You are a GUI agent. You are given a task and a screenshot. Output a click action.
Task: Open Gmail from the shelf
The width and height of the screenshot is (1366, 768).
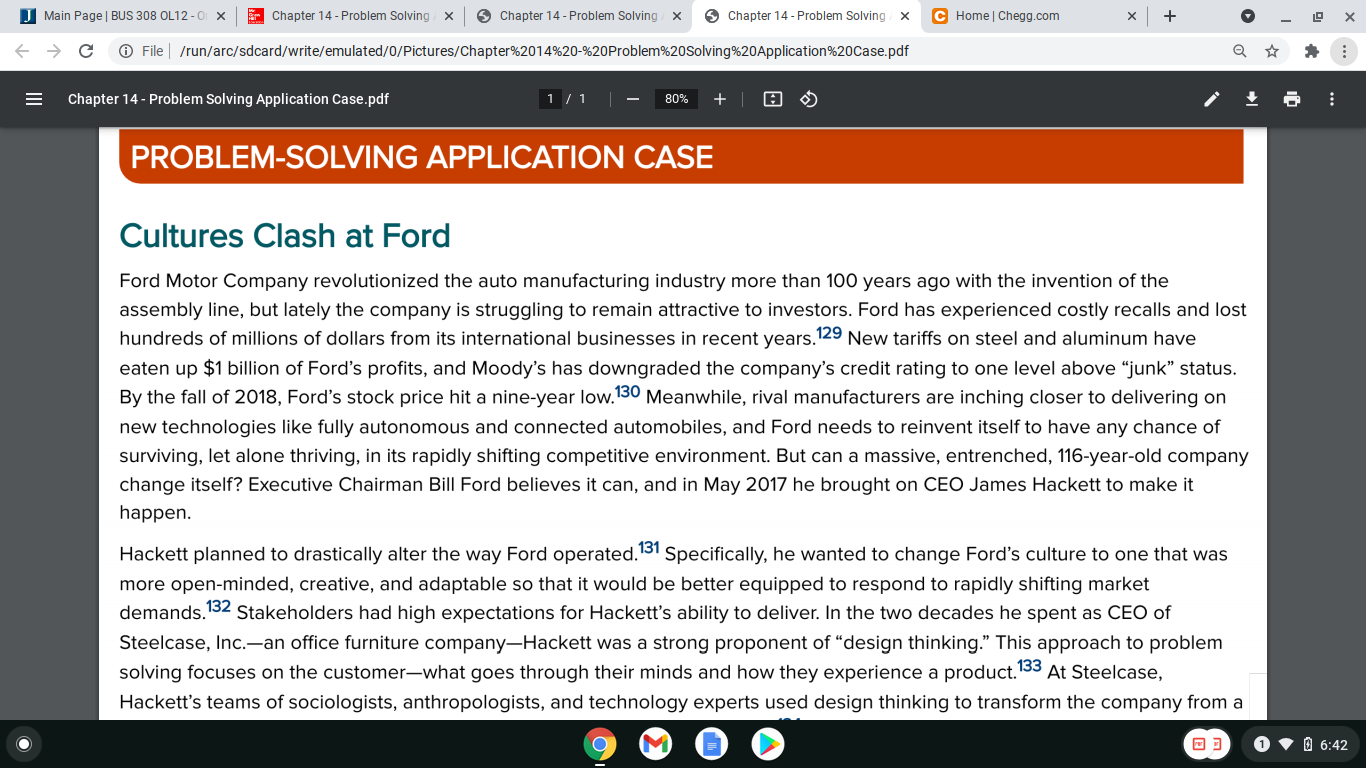coord(655,744)
